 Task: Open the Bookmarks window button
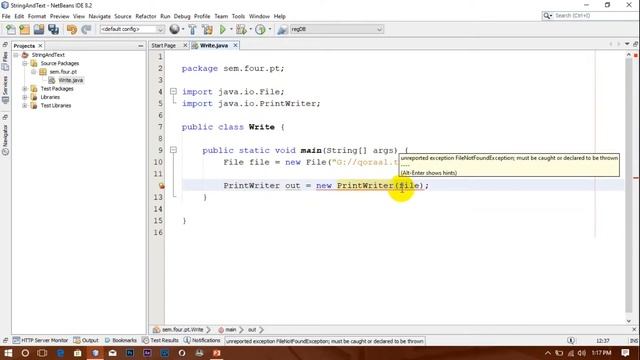pos(121,340)
